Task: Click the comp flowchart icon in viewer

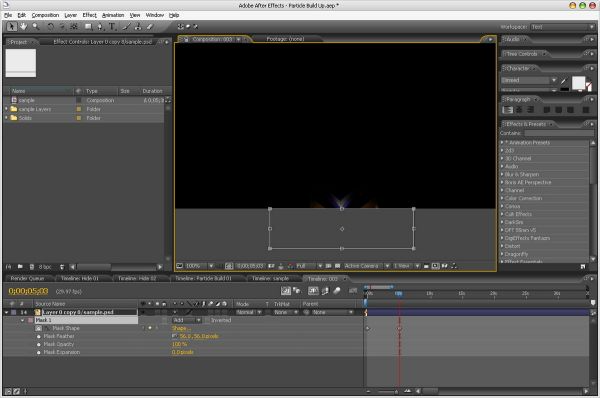Action: pos(454,266)
